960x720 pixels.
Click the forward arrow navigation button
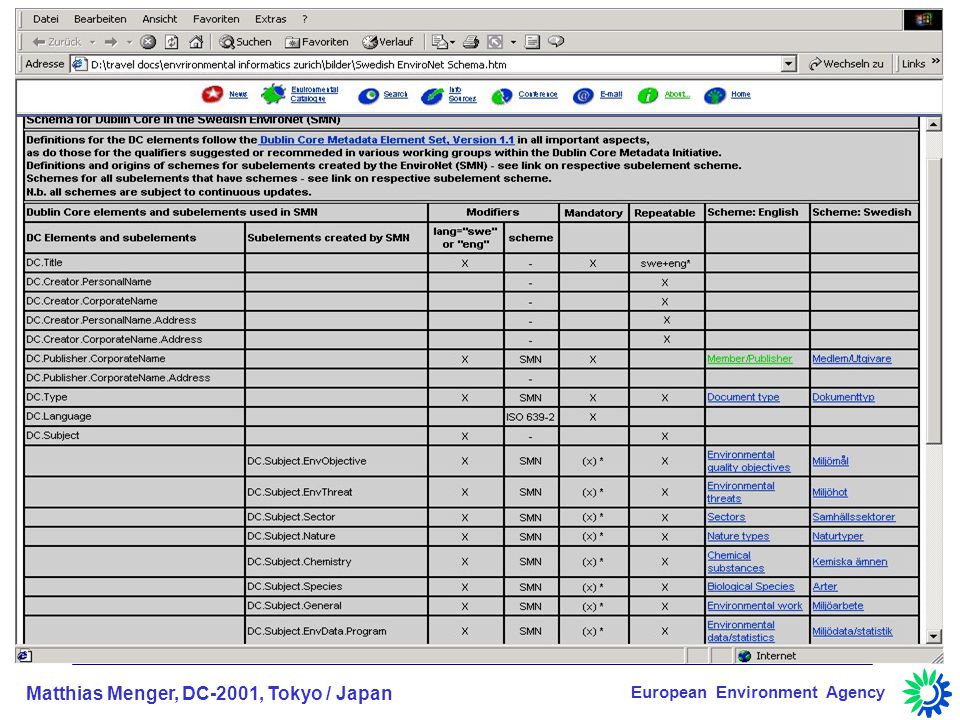point(111,42)
